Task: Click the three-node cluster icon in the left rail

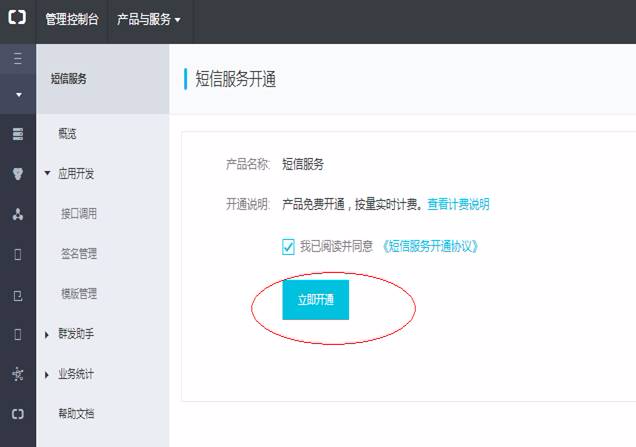Action: [17, 214]
